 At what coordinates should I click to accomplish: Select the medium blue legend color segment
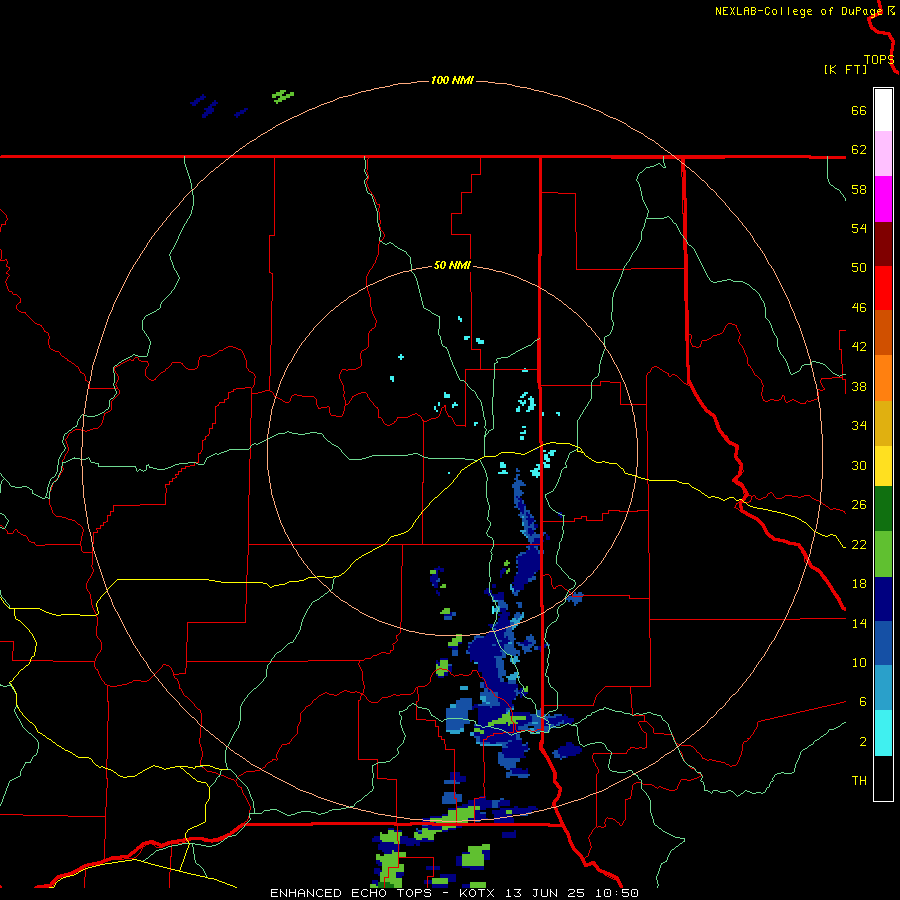pyautogui.click(x=883, y=643)
